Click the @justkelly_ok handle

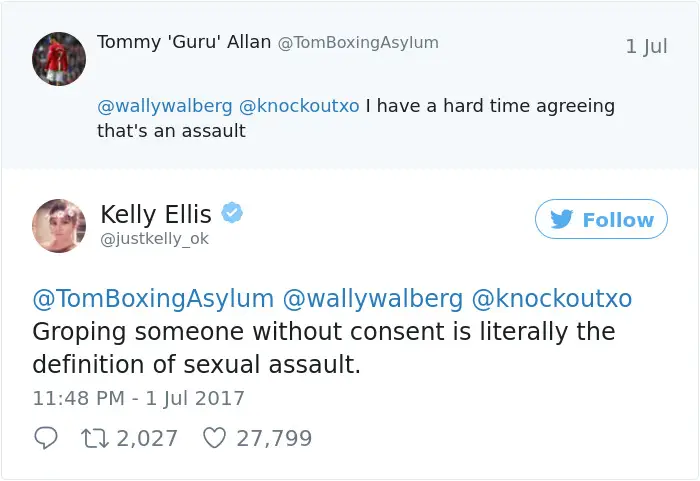(154, 239)
